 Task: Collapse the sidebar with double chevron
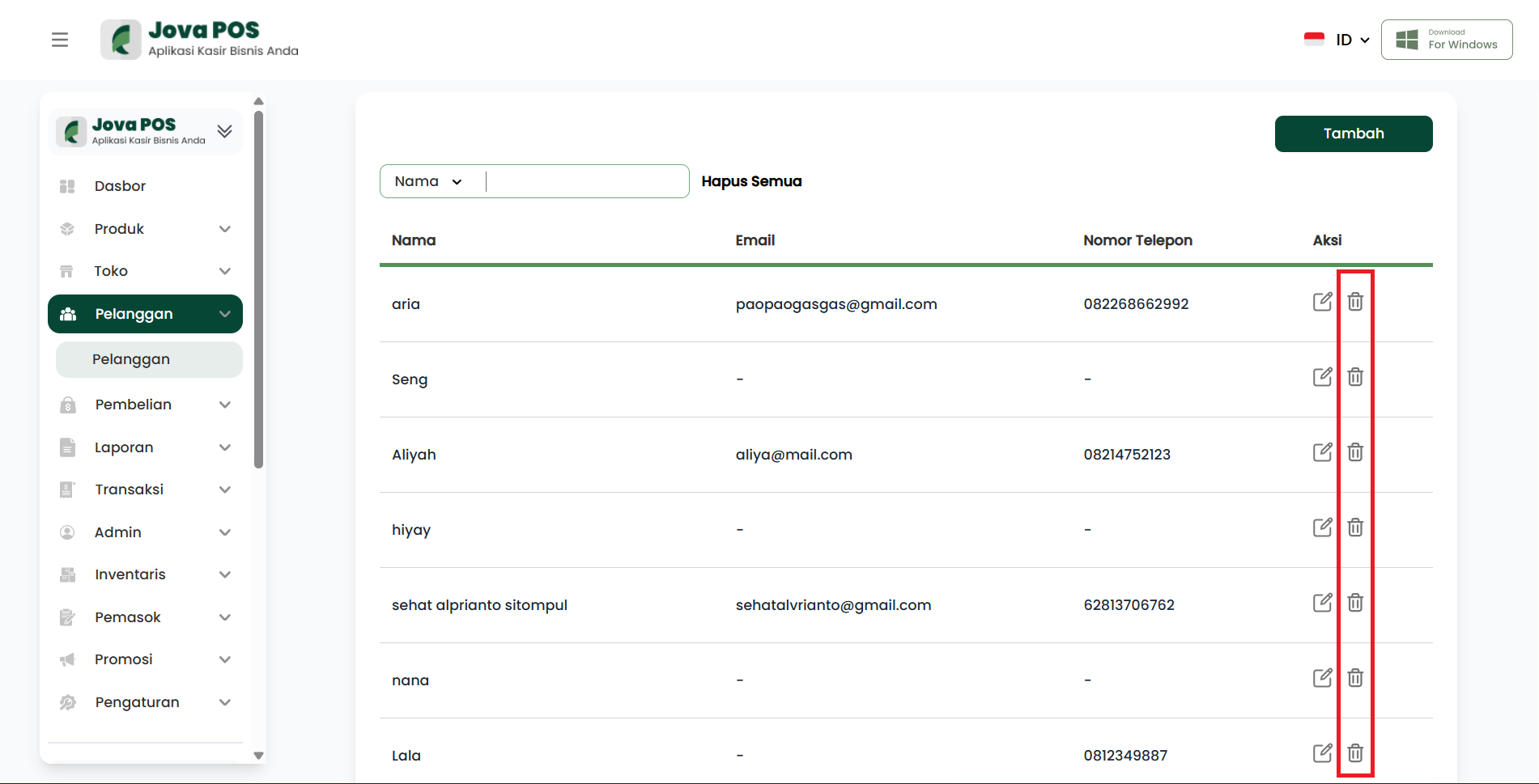tap(224, 131)
